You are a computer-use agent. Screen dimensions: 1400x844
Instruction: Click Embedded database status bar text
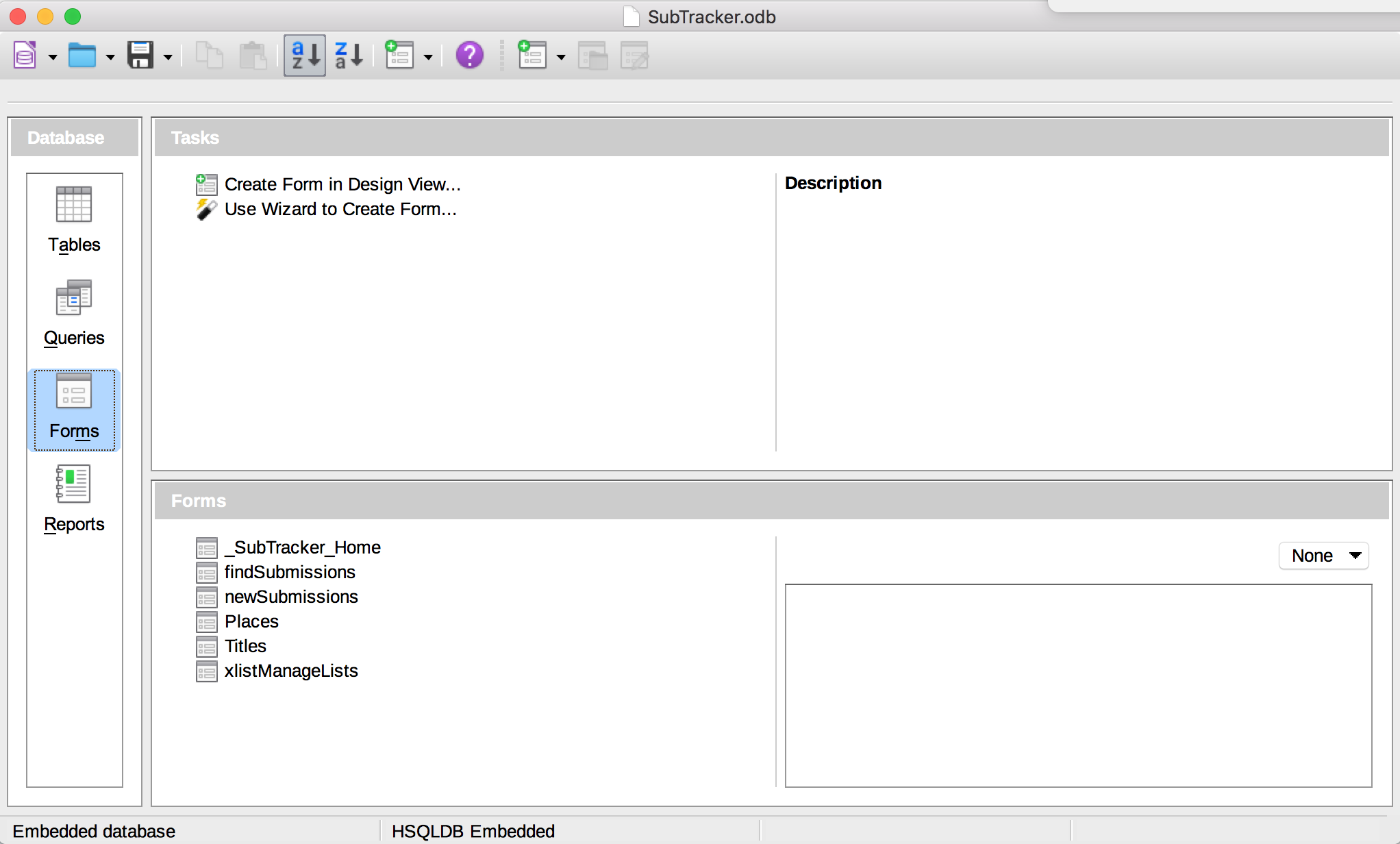tap(94, 831)
